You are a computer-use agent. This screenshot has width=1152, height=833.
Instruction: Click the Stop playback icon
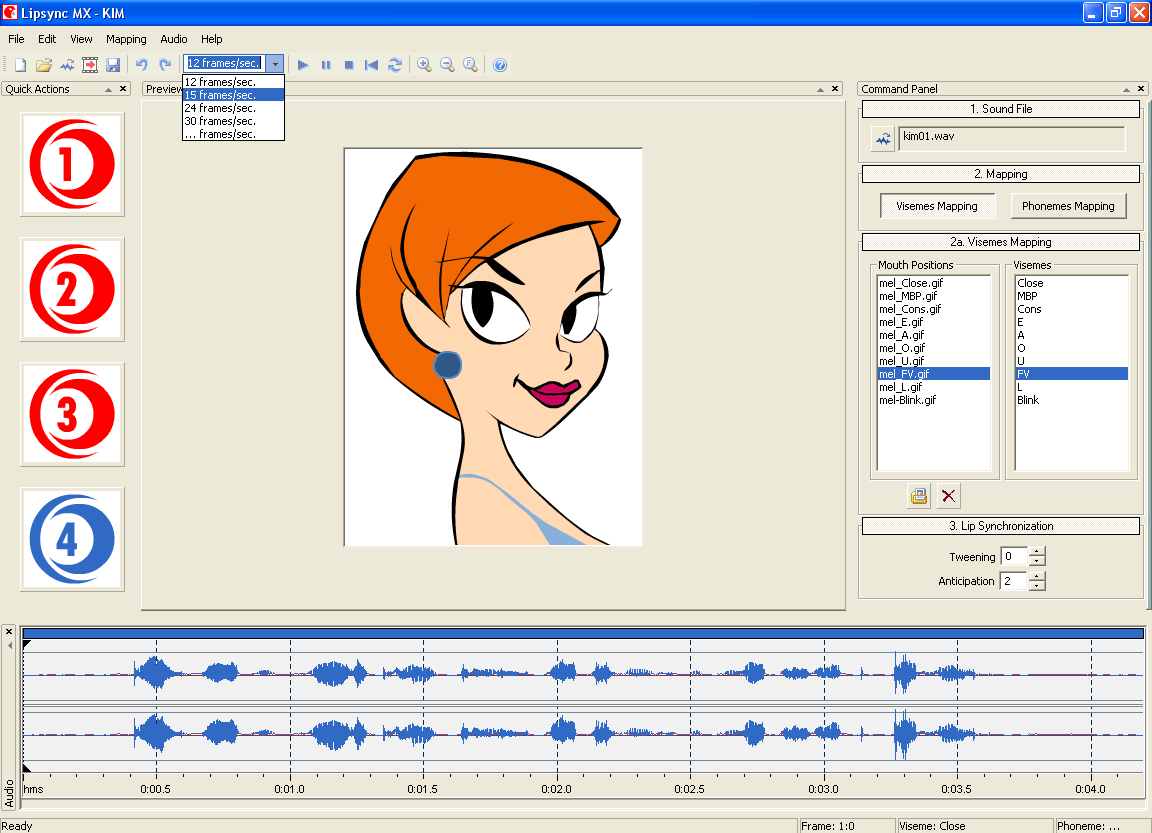click(x=348, y=64)
